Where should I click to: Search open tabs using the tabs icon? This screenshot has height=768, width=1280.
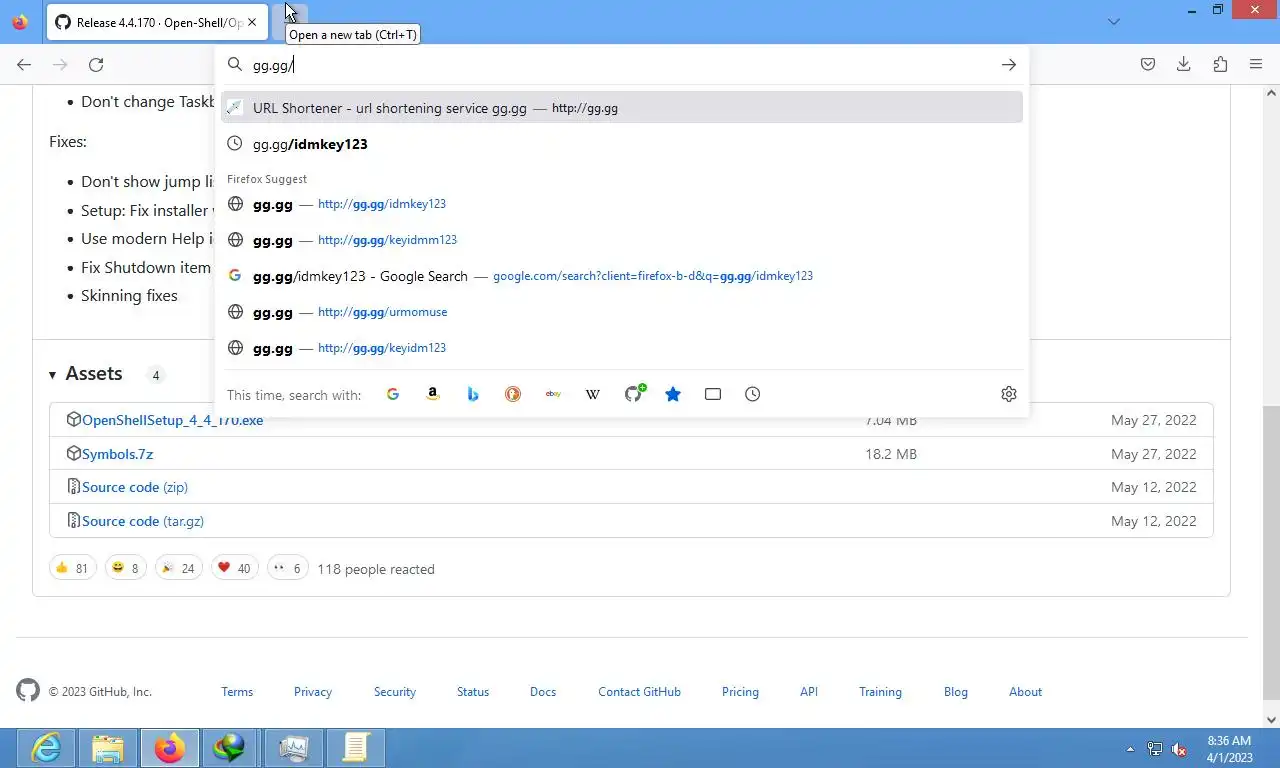713,394
